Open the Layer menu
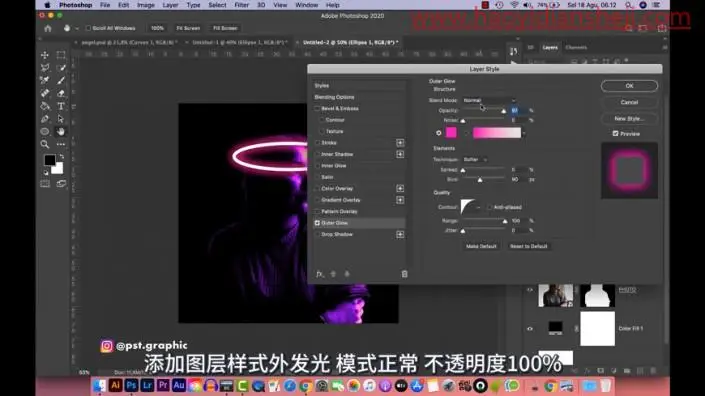Screen dimensions: 705x396 pyautogui.click(x=170, y=5)
